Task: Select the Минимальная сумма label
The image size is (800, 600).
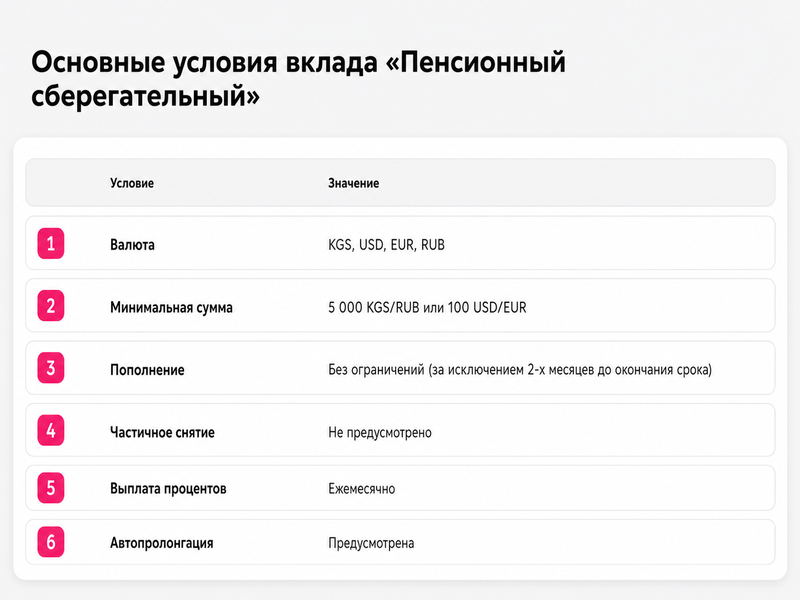Action: click(171, 308)
